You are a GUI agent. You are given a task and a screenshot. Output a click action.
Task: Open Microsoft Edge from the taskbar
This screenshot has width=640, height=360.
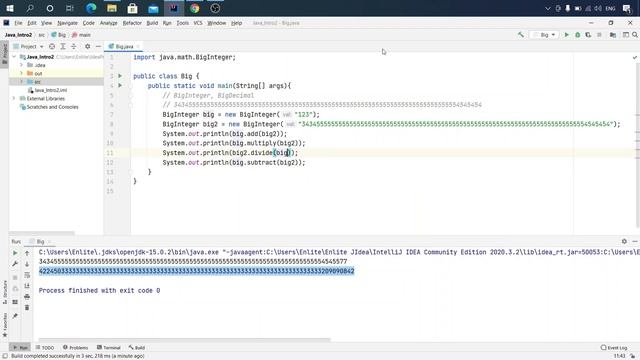(91, 8)
